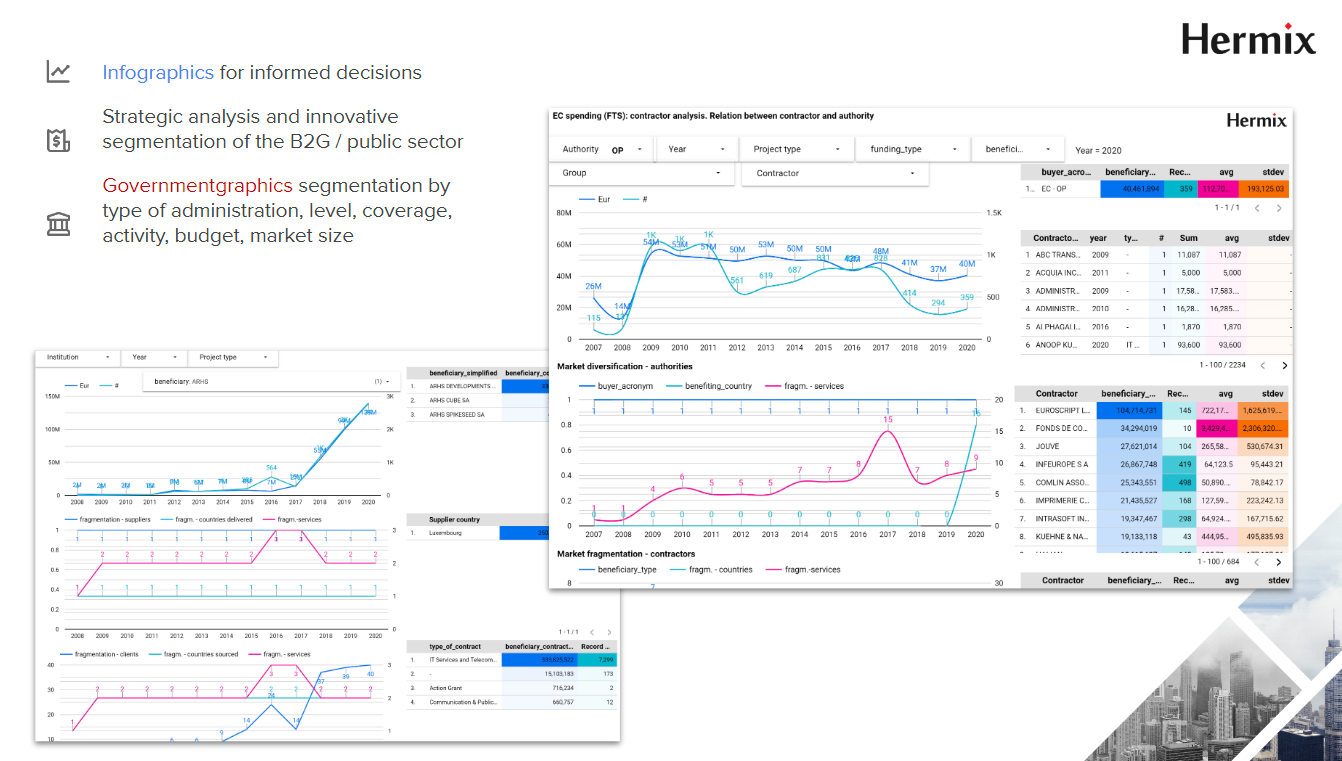Select the FONDS DE CO... contractor row

1153,428
